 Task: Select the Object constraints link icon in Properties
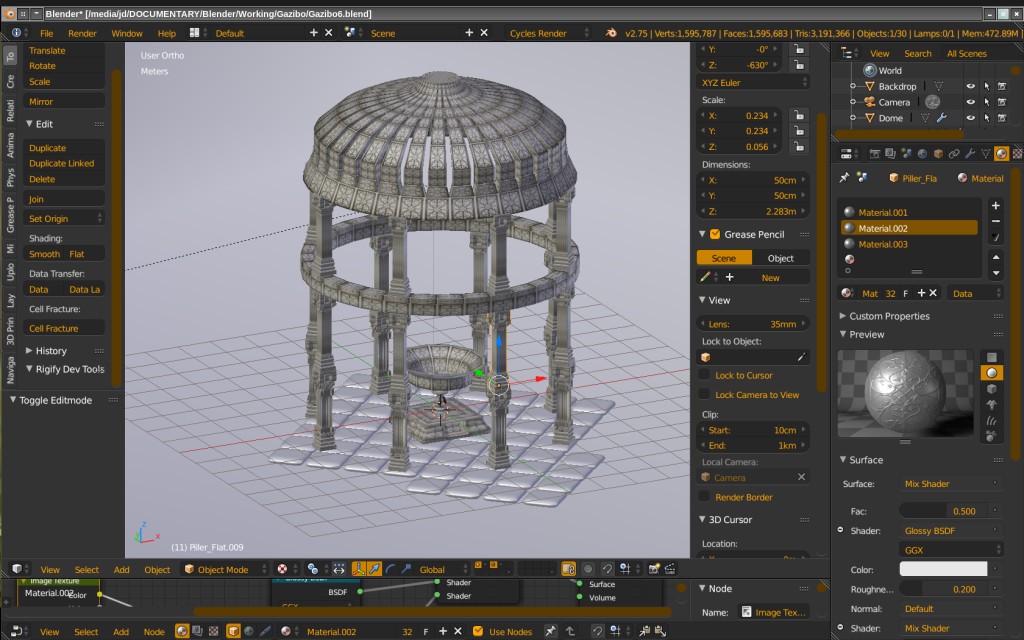pos(953,155)
